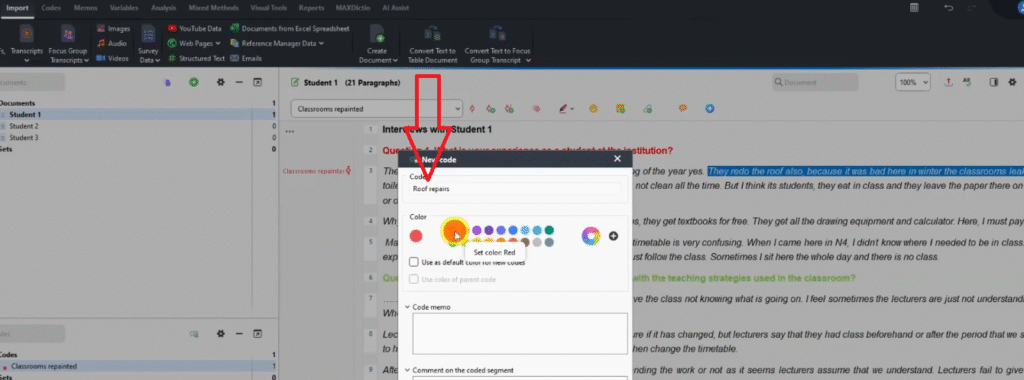1024x380 pixels.
Task: Click the rainbow custom color wheel
Action: click(591, 236)
